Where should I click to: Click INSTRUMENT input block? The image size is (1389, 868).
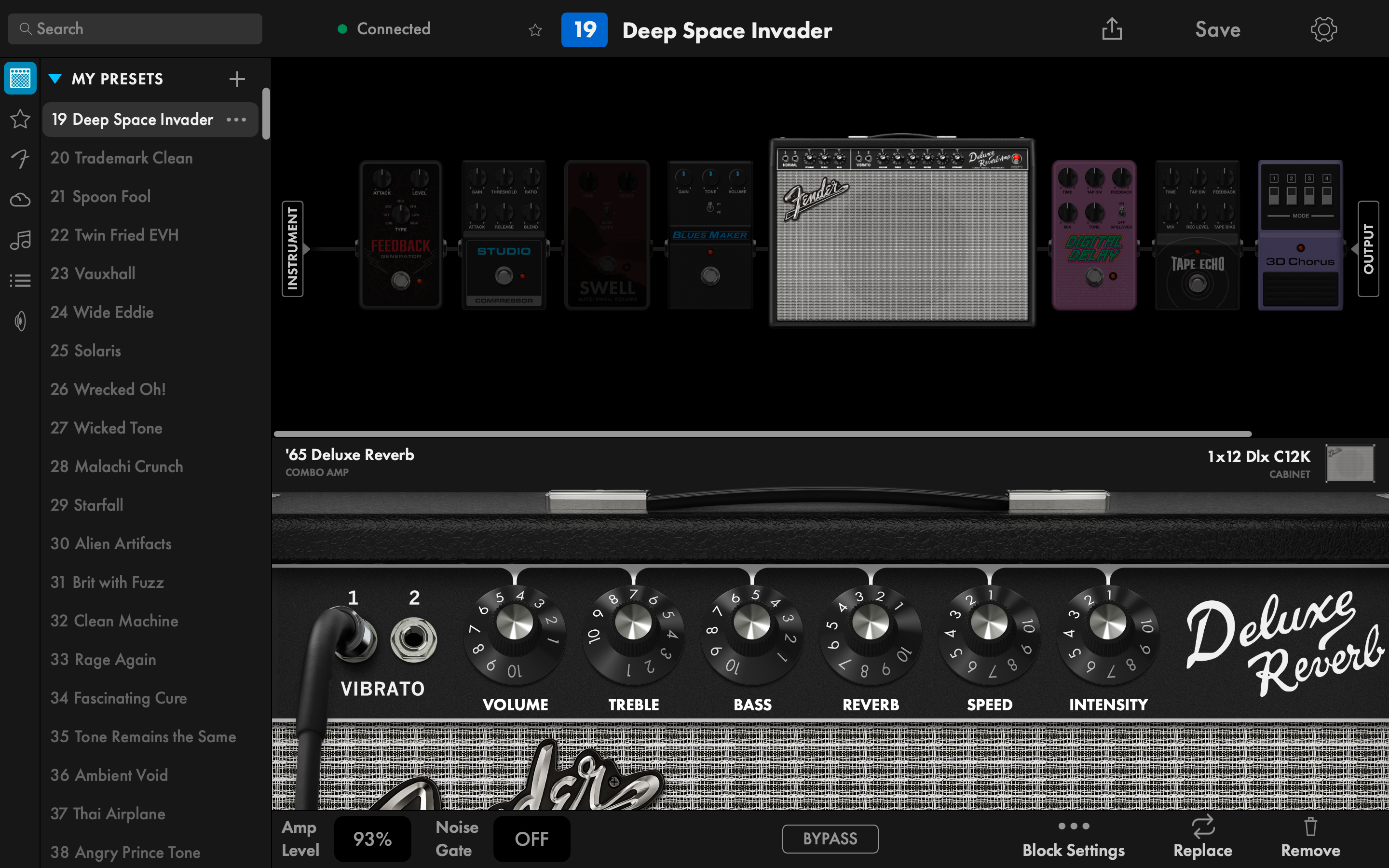click(293, 248)
